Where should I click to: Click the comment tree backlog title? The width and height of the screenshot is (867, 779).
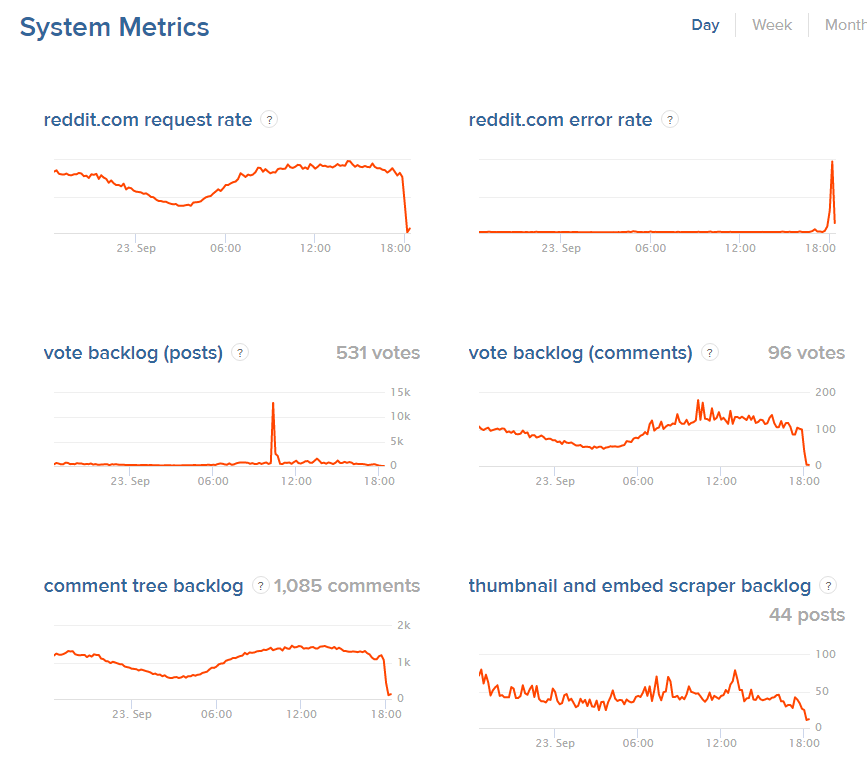[143, 586]
